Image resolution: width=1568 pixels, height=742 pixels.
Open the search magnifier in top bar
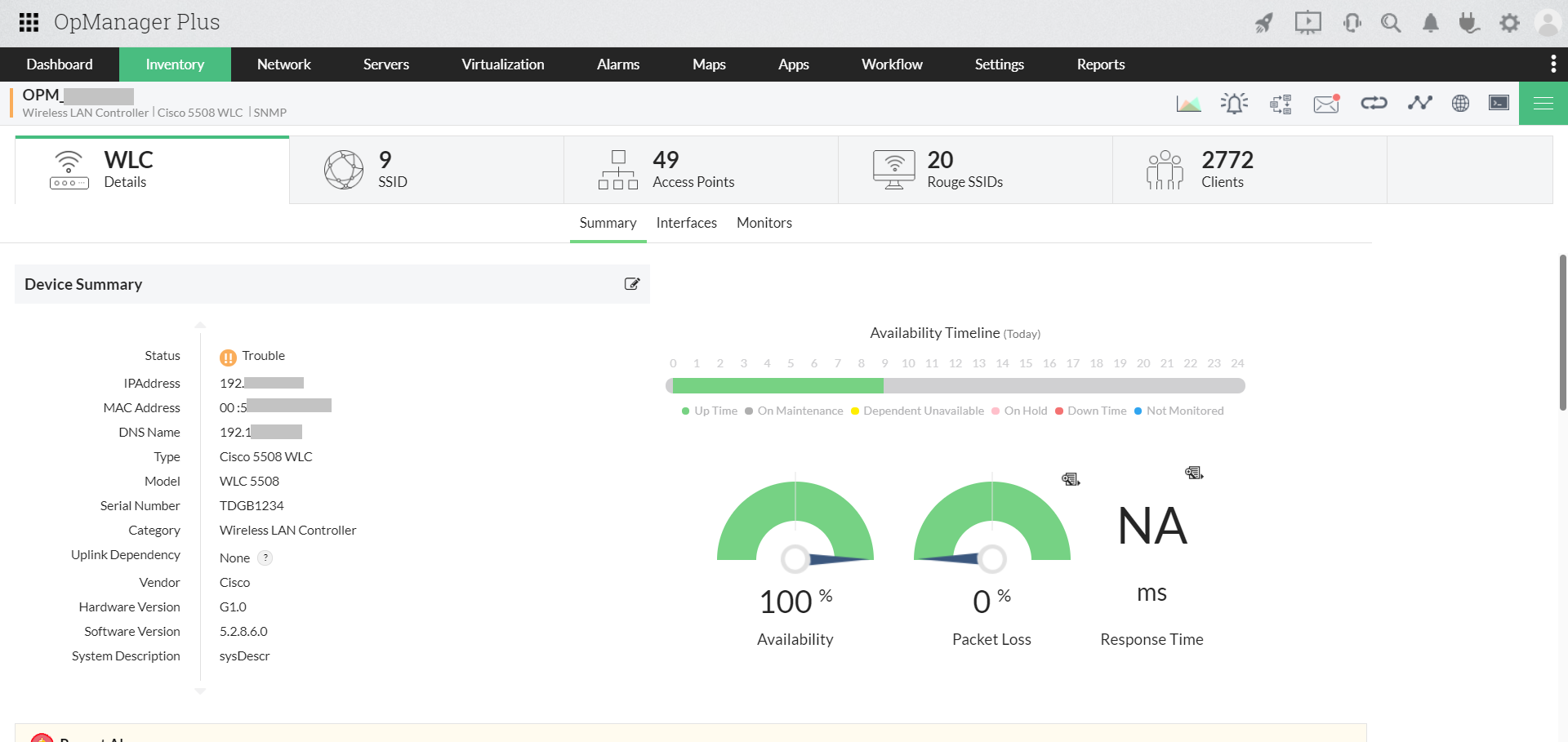(x=1391, y=23)
